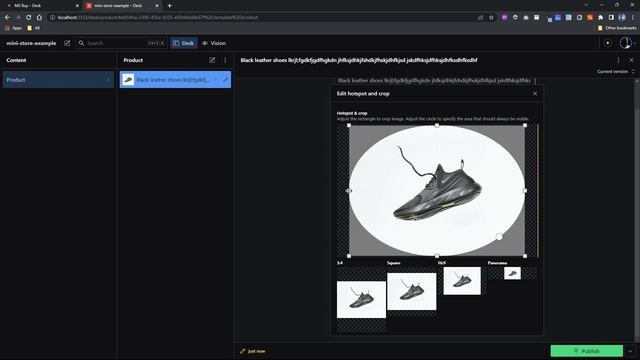Viewport: 640px width, 360px height.
Task: Switch to the first browser tab
Action: (x=41, y=6)
